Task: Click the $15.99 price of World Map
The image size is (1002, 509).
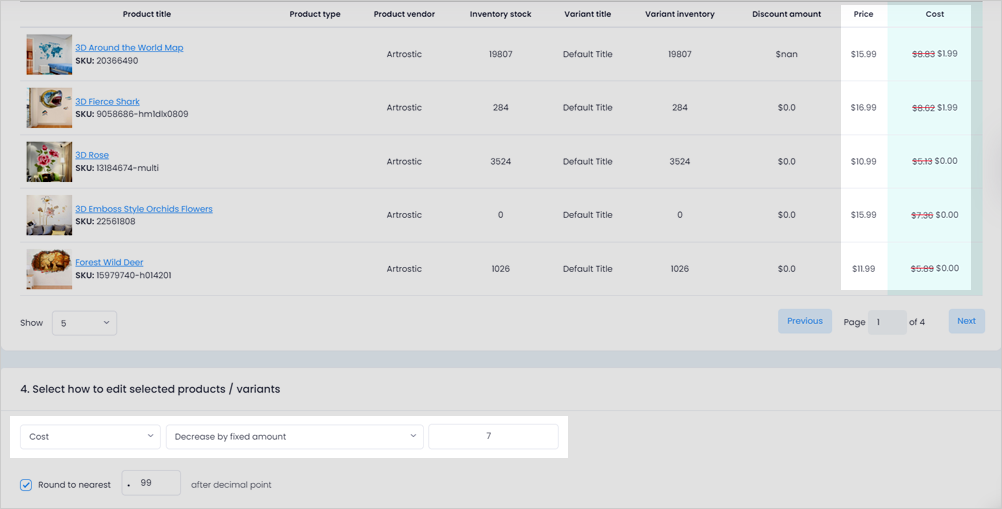Action: pos(863,54)
